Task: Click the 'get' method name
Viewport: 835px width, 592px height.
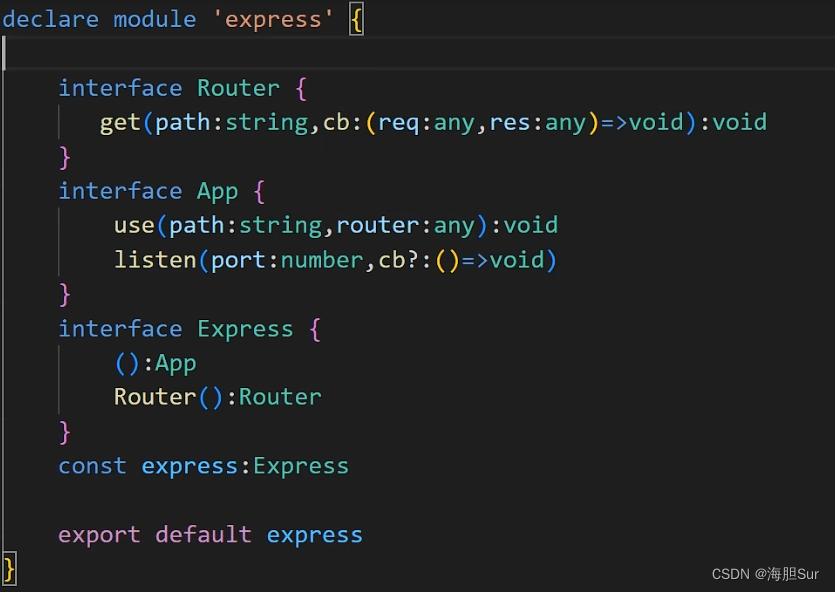Action: (x=120, y=123)
